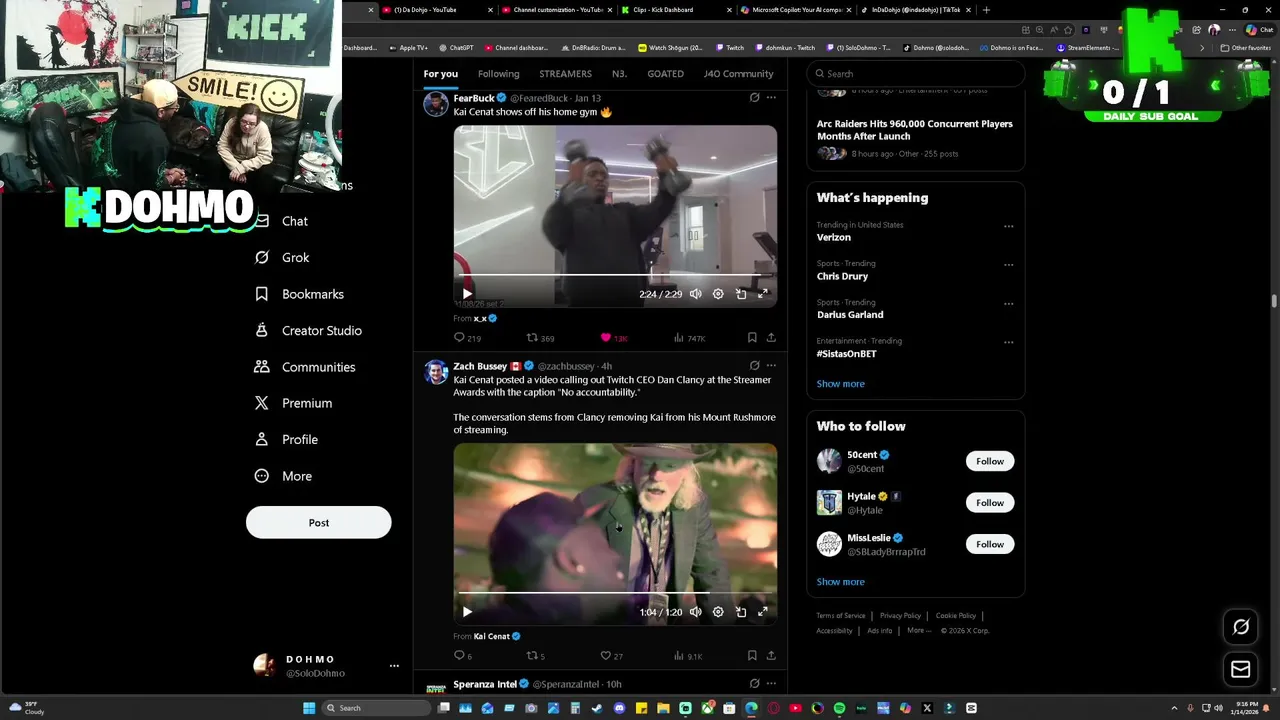Click the X search box
Viewport: 1280px width, 720px height.
[x=916, y=73]
